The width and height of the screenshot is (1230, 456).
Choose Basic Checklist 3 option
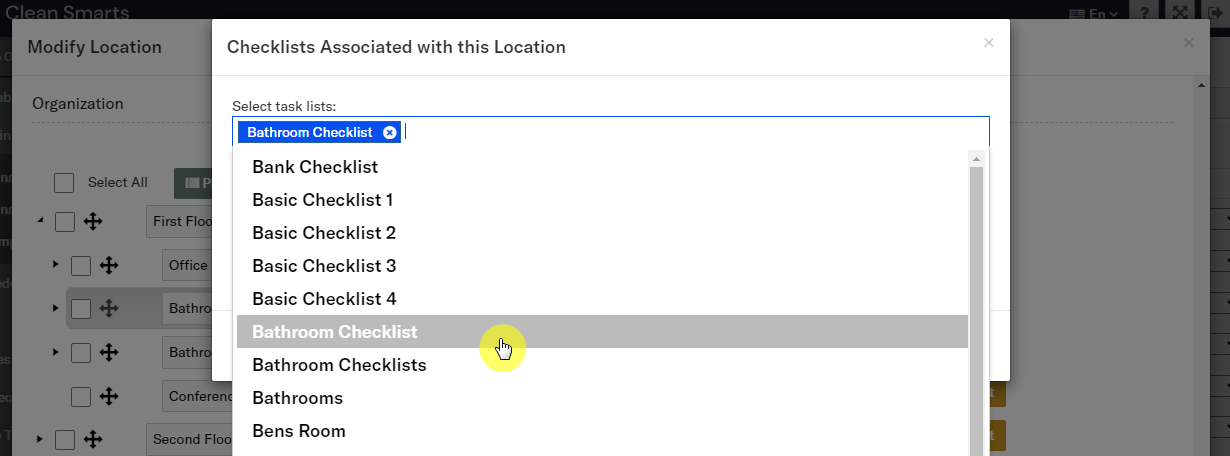point(324,266)
